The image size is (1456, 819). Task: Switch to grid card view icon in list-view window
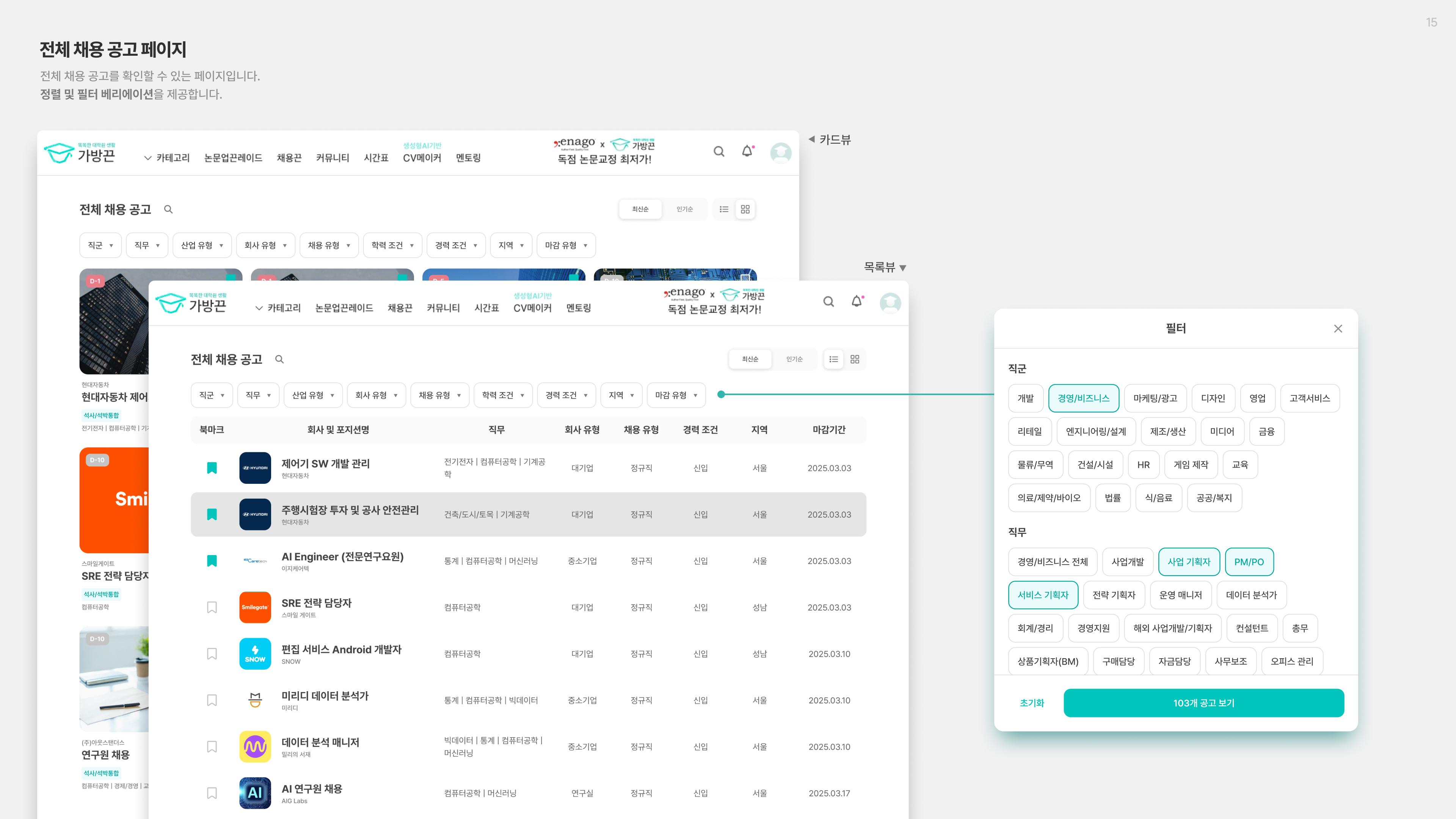pos(855,359)
